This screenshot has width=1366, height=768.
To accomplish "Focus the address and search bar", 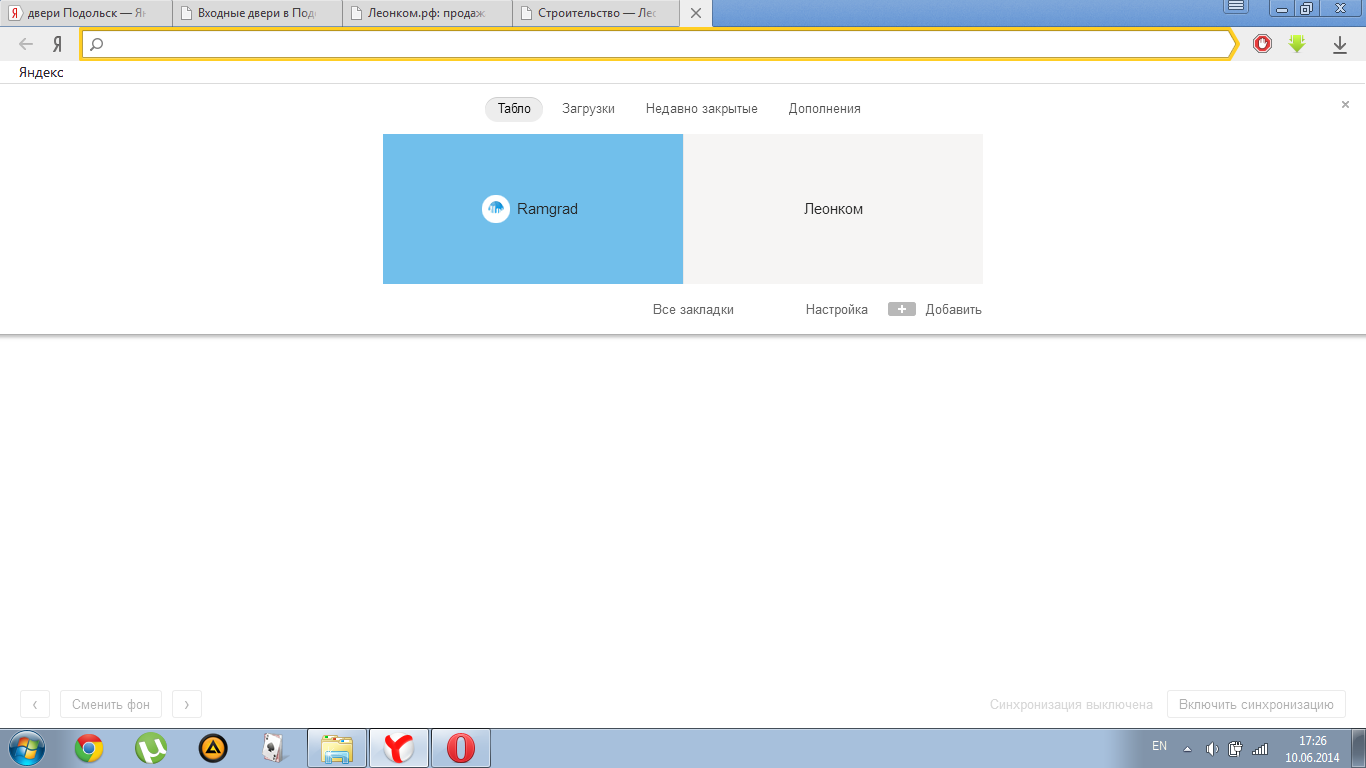I will [x=659, y=44].
